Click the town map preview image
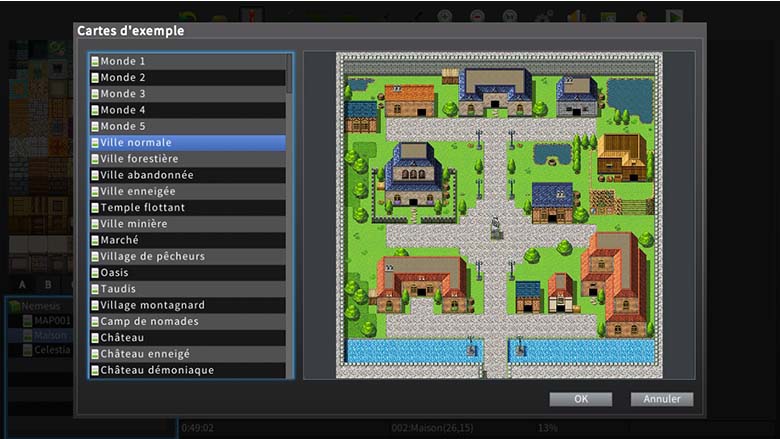780x439 pixels. point(498,215)
